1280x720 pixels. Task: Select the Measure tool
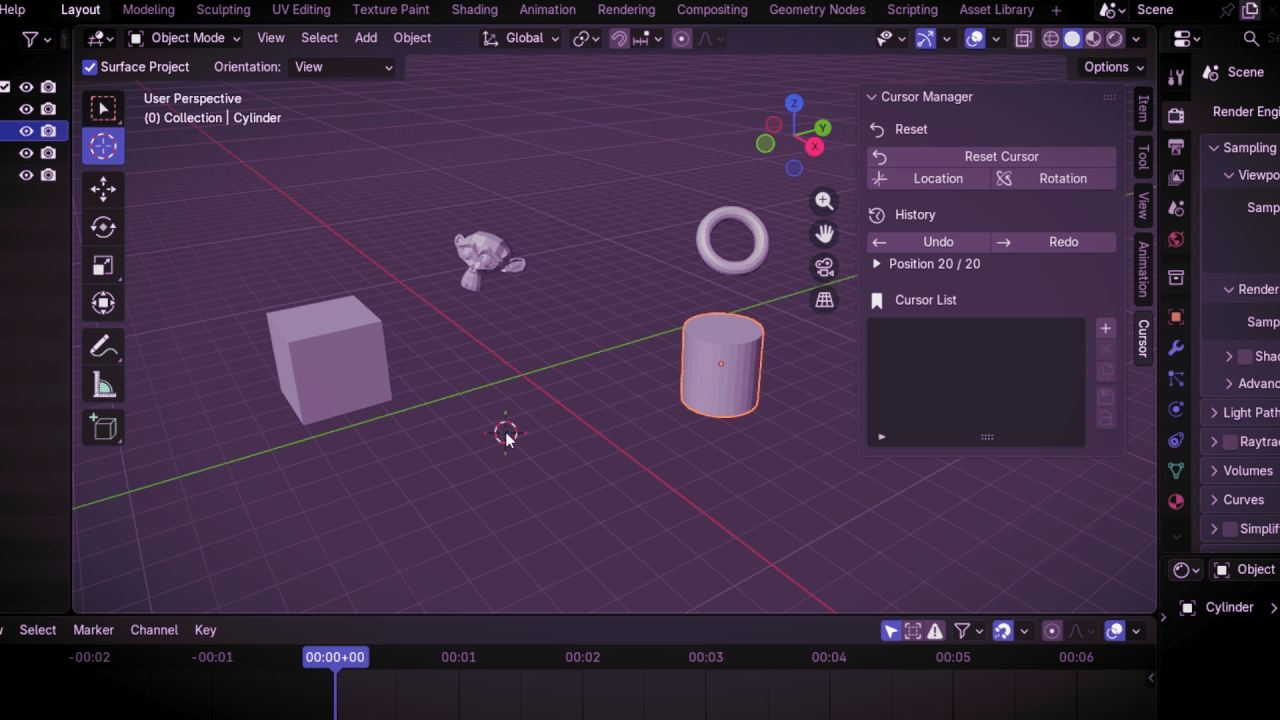(x=103, y=385)
